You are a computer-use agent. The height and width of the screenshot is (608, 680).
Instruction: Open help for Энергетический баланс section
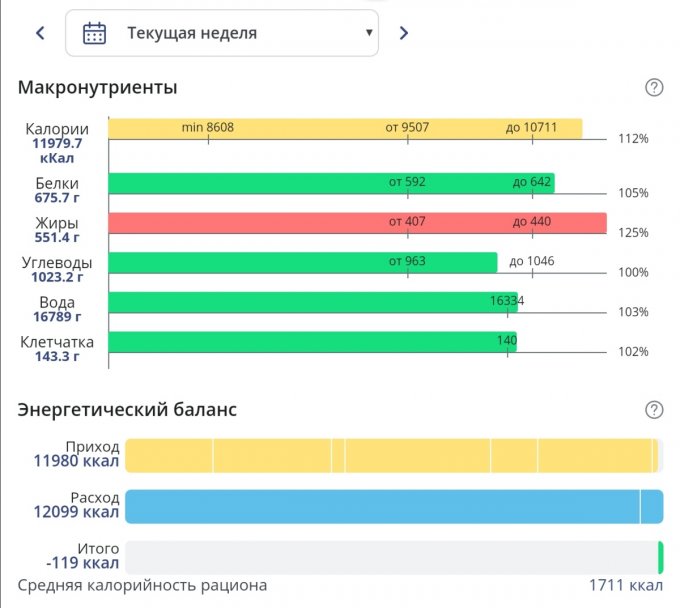click(654, 410)
